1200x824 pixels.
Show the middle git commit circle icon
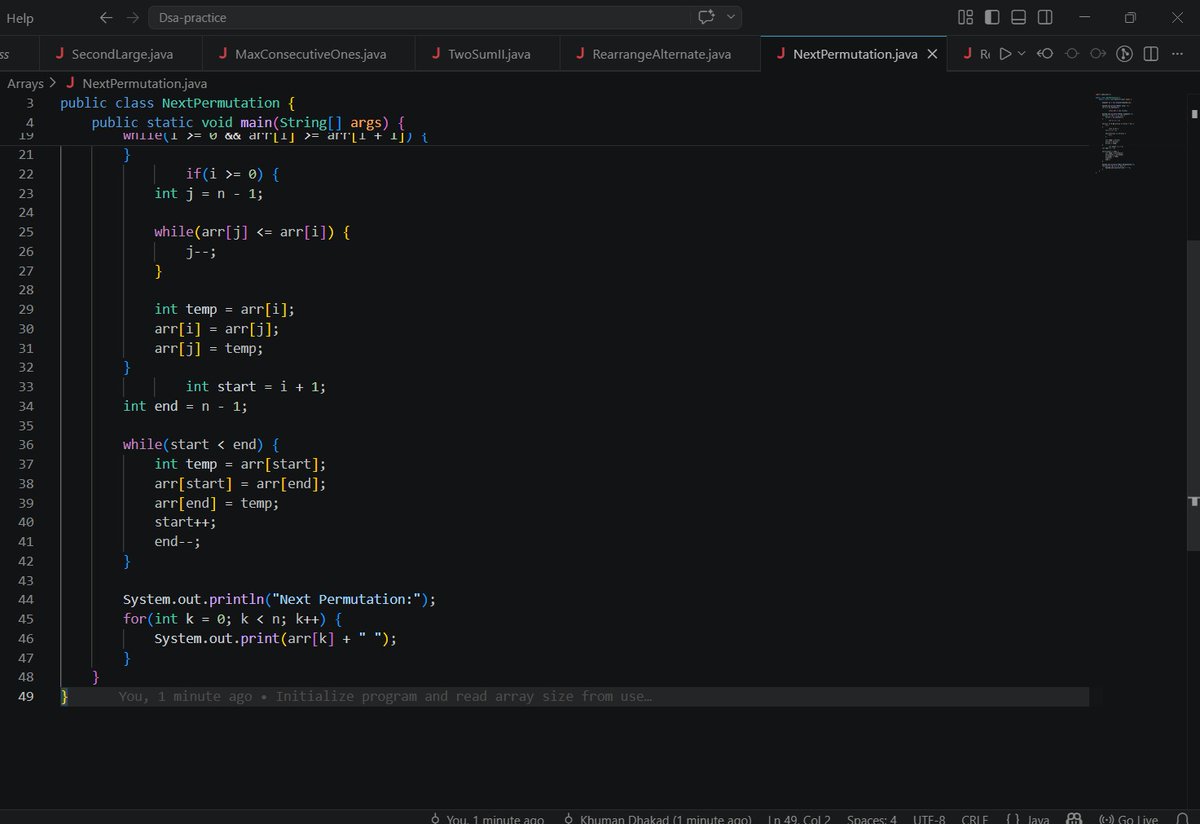1071,54
